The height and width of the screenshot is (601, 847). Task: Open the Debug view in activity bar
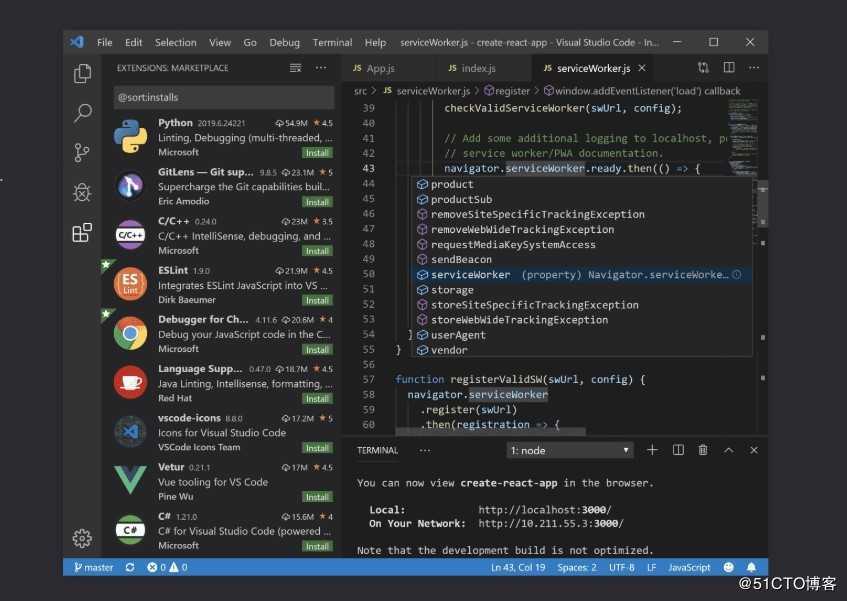[82, 192]
